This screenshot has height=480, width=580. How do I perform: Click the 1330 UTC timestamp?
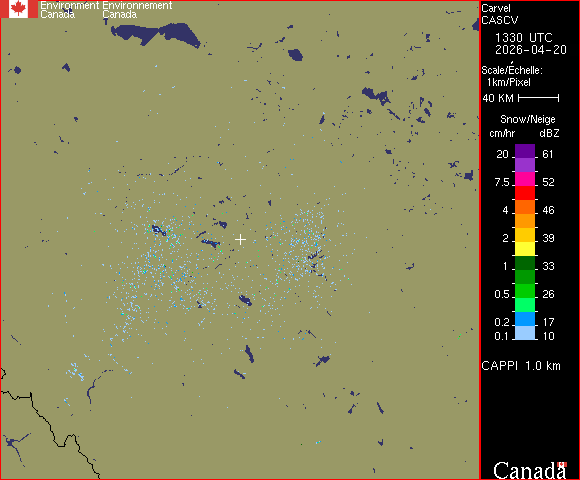coord(523,37)
